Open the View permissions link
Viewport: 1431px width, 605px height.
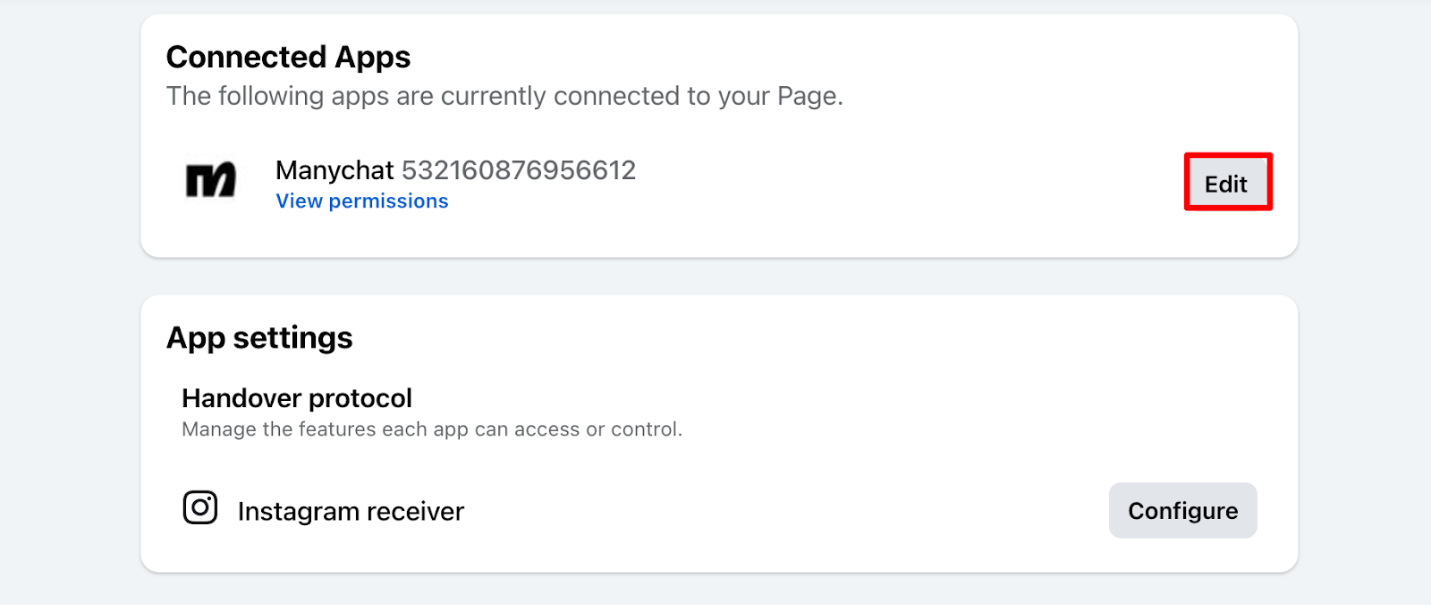[362, 201]
